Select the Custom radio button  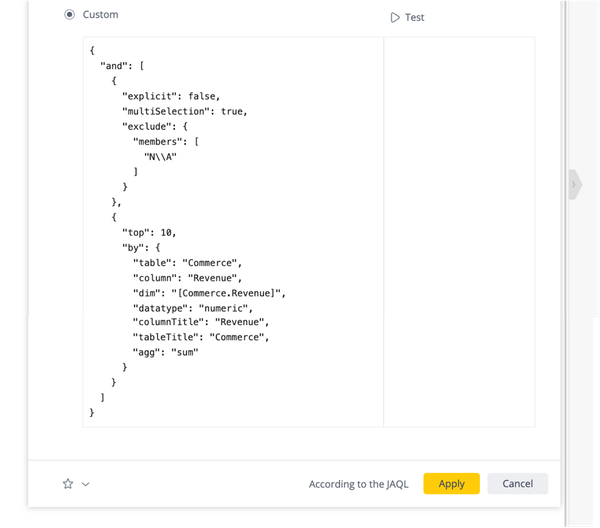(x=69, y=15)
